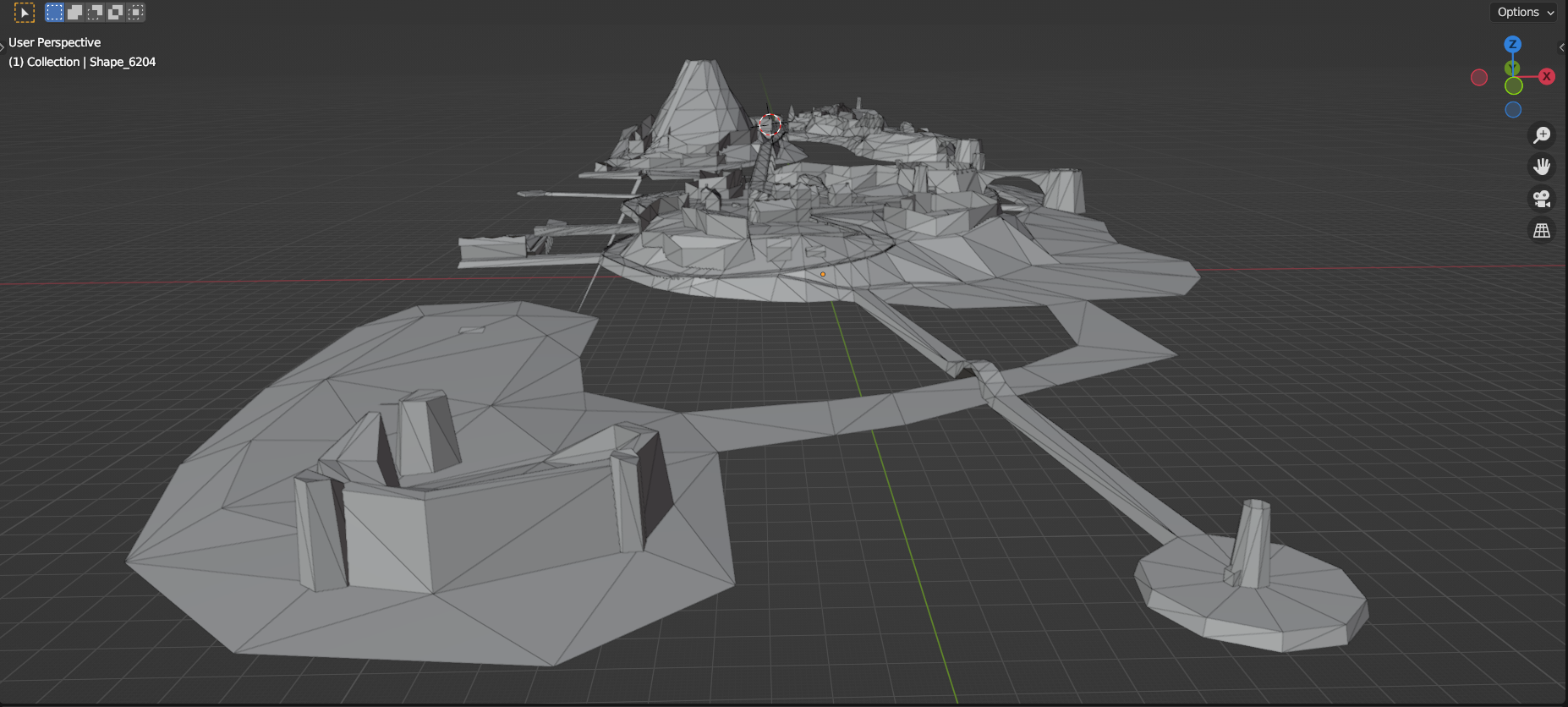Toggle the camera view icon
Image resolution: width=1568 pixels, height=707 pixels.
click(x=1542, y=199)
